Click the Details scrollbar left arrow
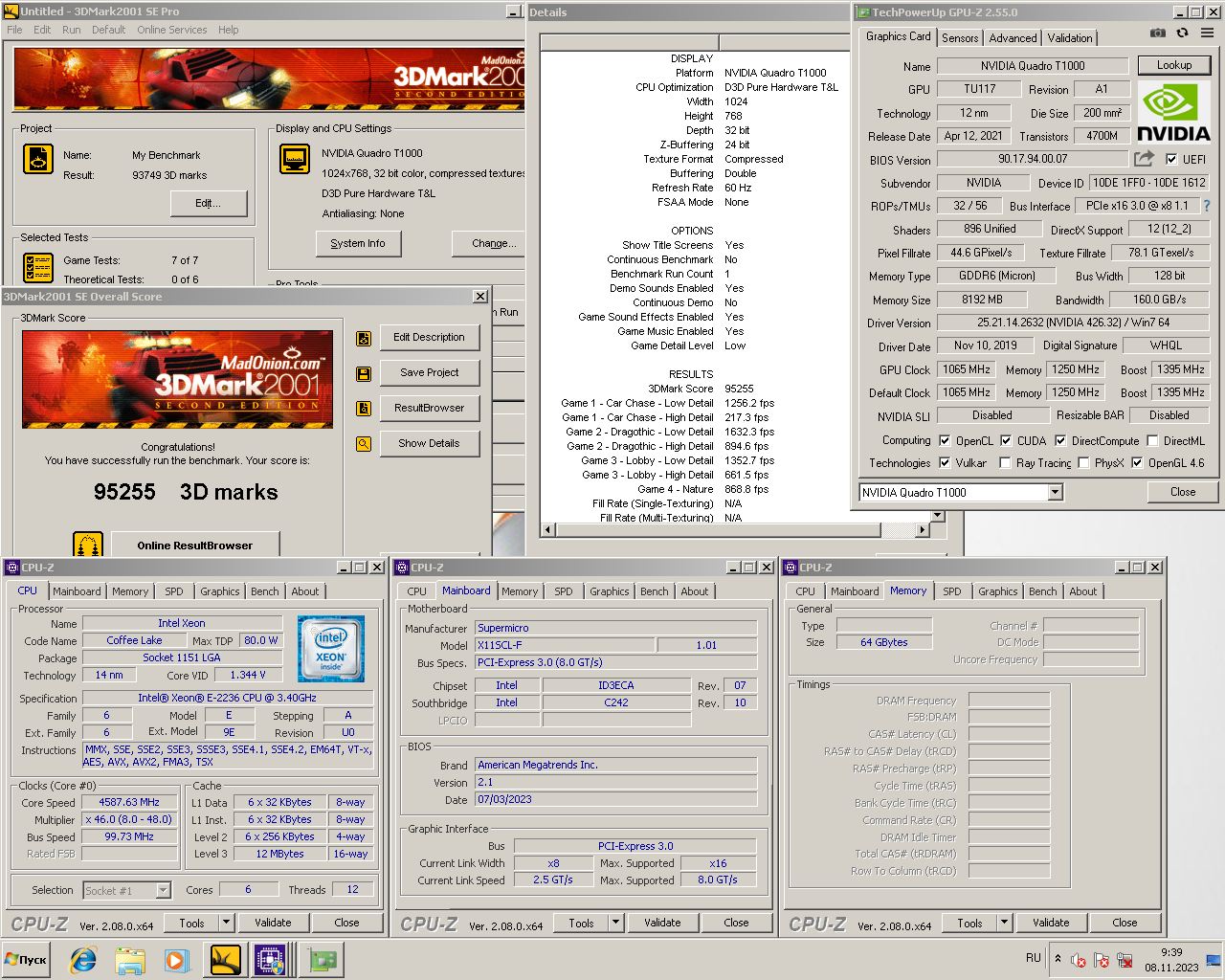Image resolution: width=1225 pixels, height=980 pixels. click(x=548, y=529)
